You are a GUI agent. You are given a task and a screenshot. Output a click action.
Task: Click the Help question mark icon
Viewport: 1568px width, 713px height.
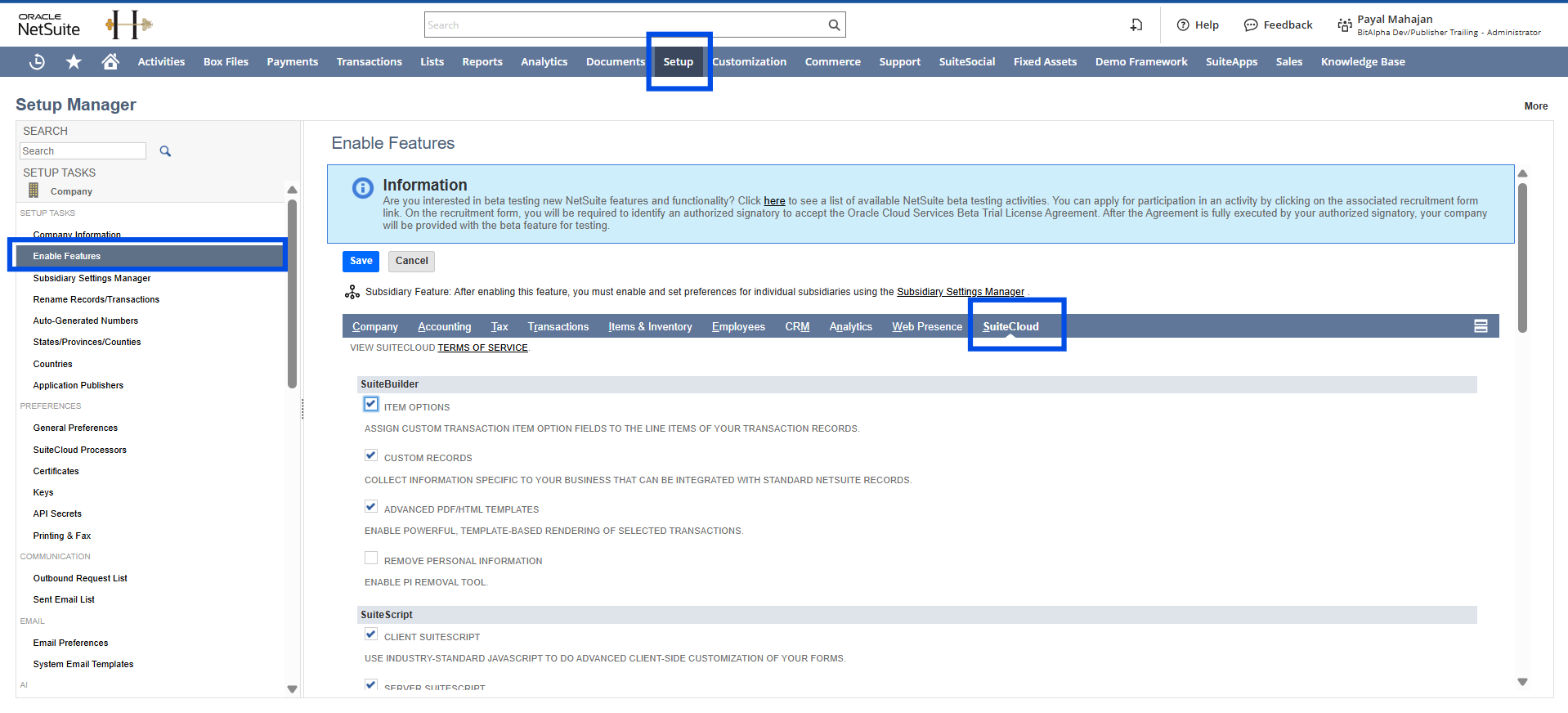pos(1183,25)
